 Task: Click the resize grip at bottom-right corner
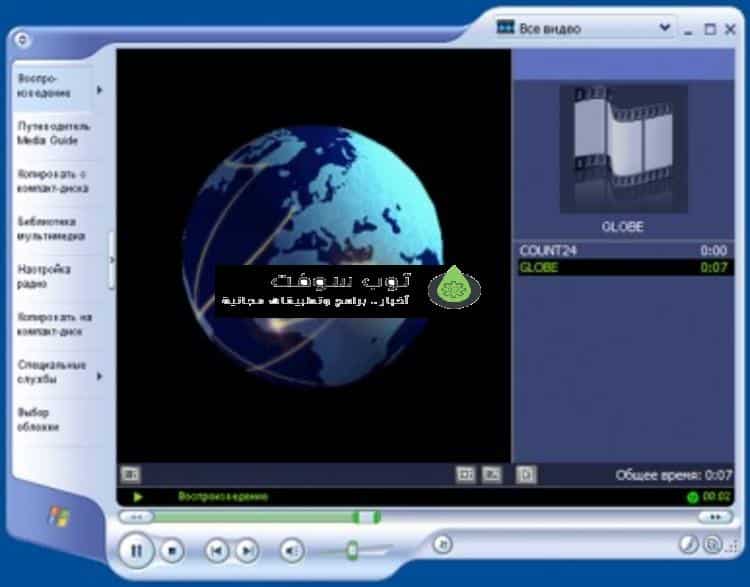coord(733,546)
